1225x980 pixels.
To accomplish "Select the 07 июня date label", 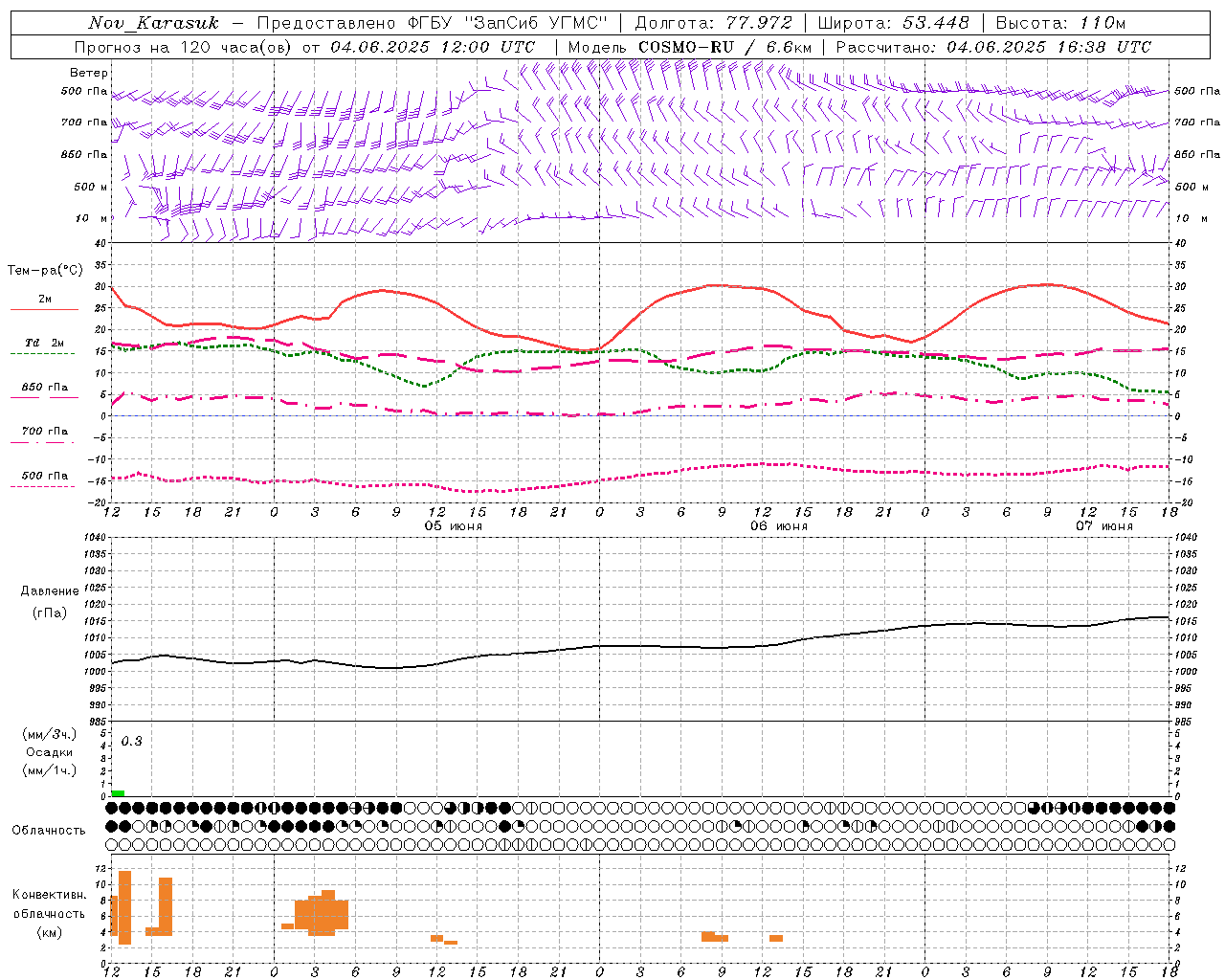I will pyautogui.click(x=1104, y=526).
